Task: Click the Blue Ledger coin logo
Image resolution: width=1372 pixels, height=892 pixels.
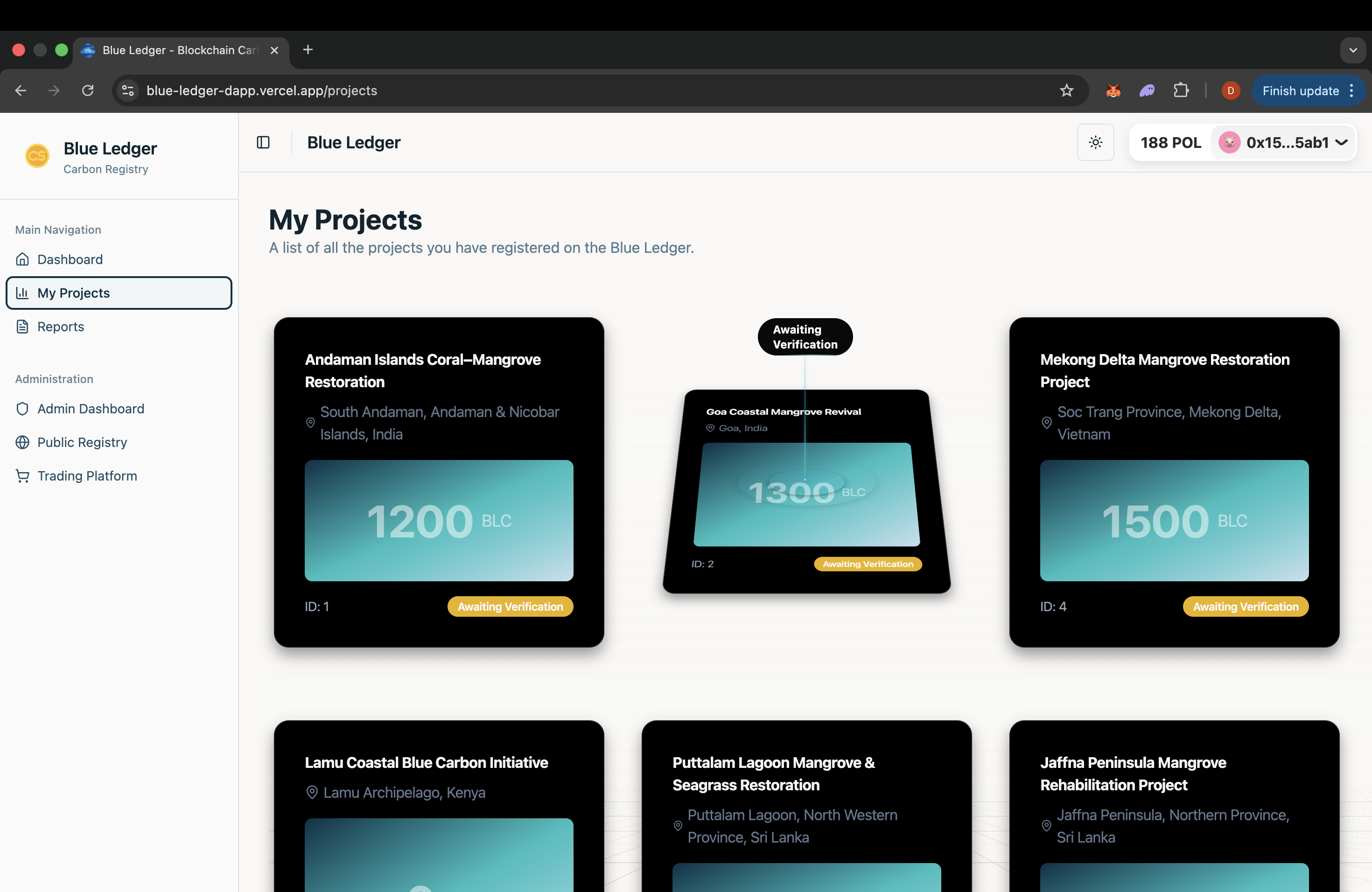Action: pos(37,155)
